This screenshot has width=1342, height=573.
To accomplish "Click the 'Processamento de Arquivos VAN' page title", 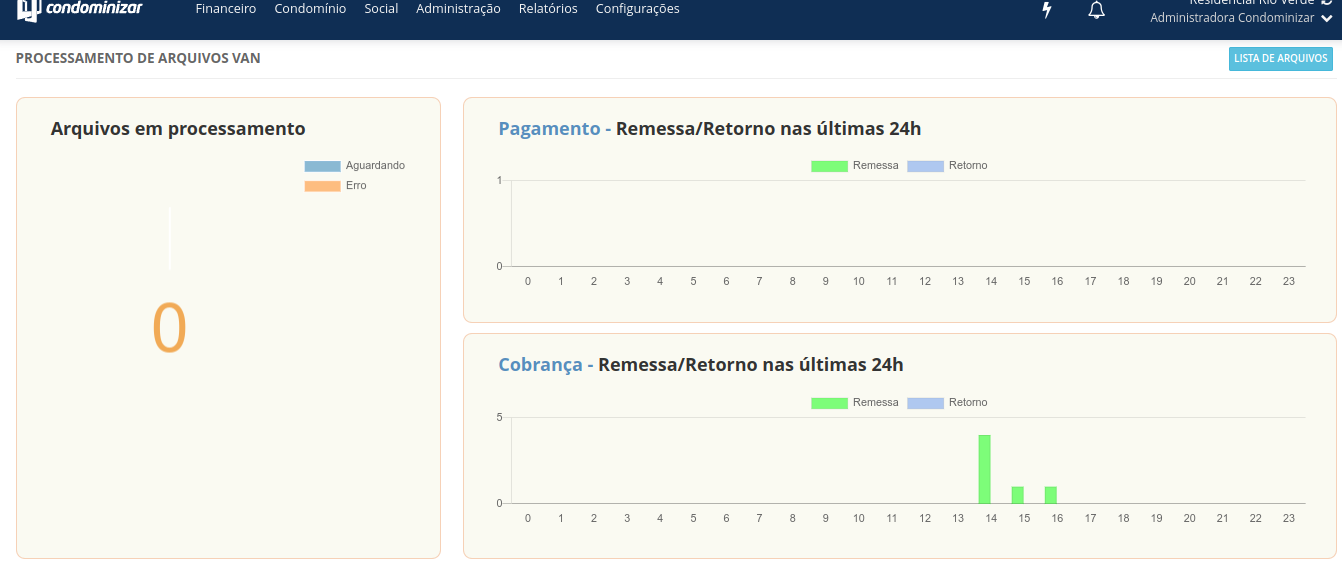I will (138, 58).
